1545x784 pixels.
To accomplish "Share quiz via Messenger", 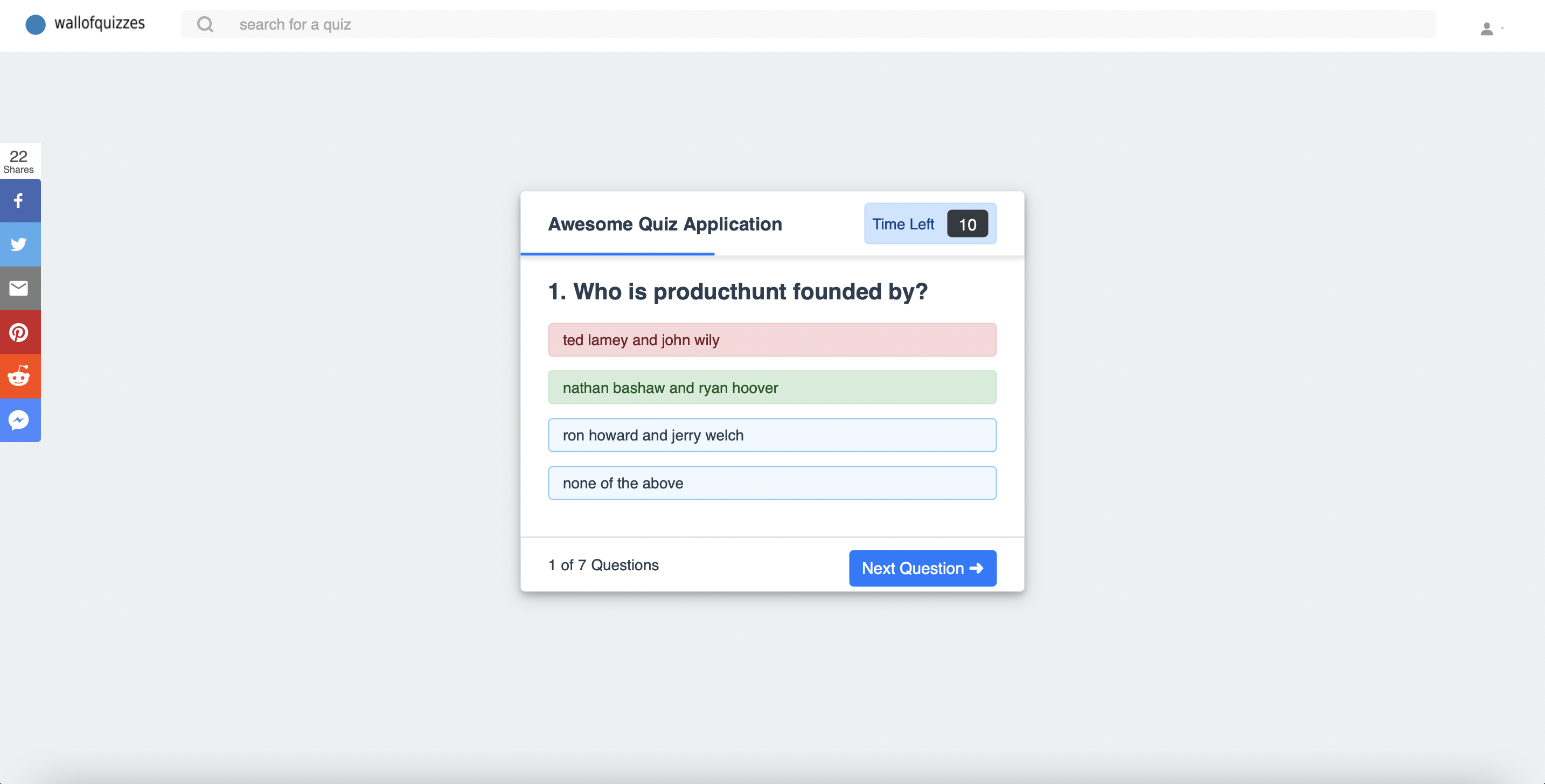I will point(19,420).
